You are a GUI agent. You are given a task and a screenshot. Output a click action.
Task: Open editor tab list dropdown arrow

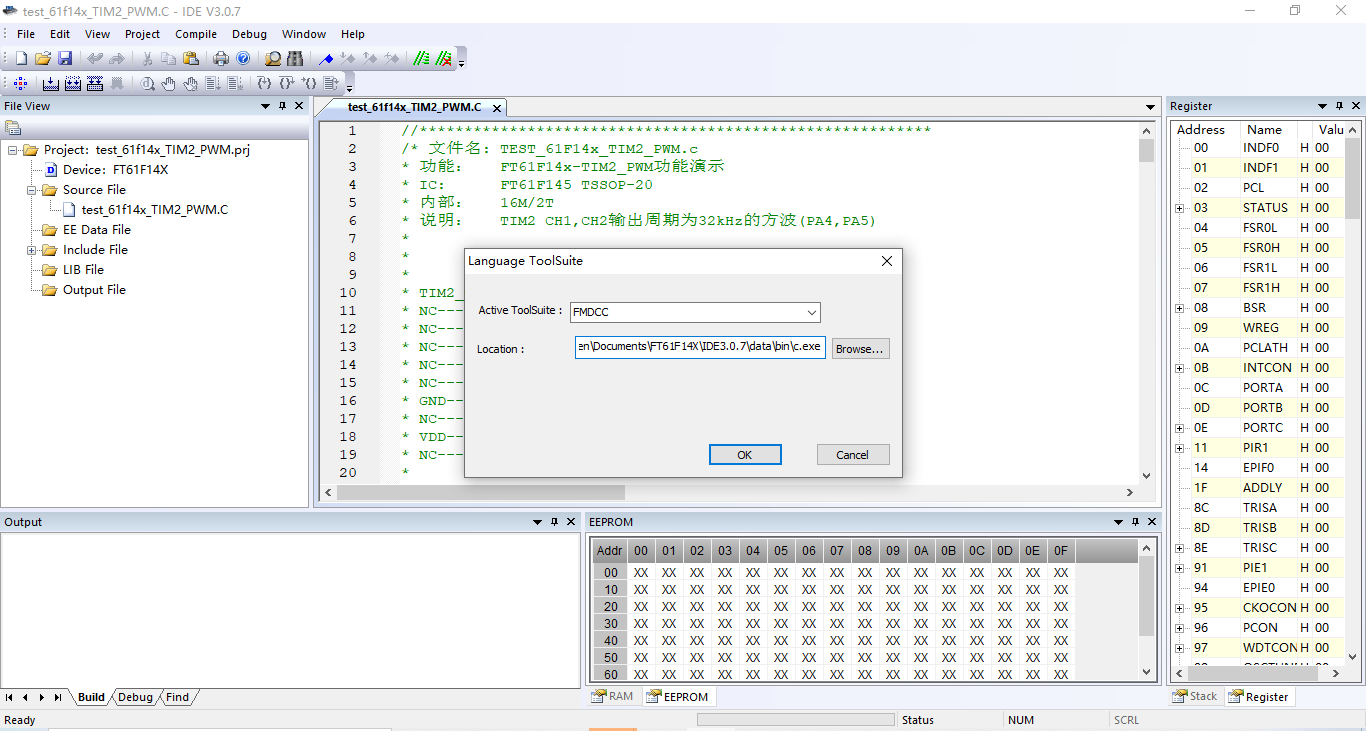(1151, 107)
